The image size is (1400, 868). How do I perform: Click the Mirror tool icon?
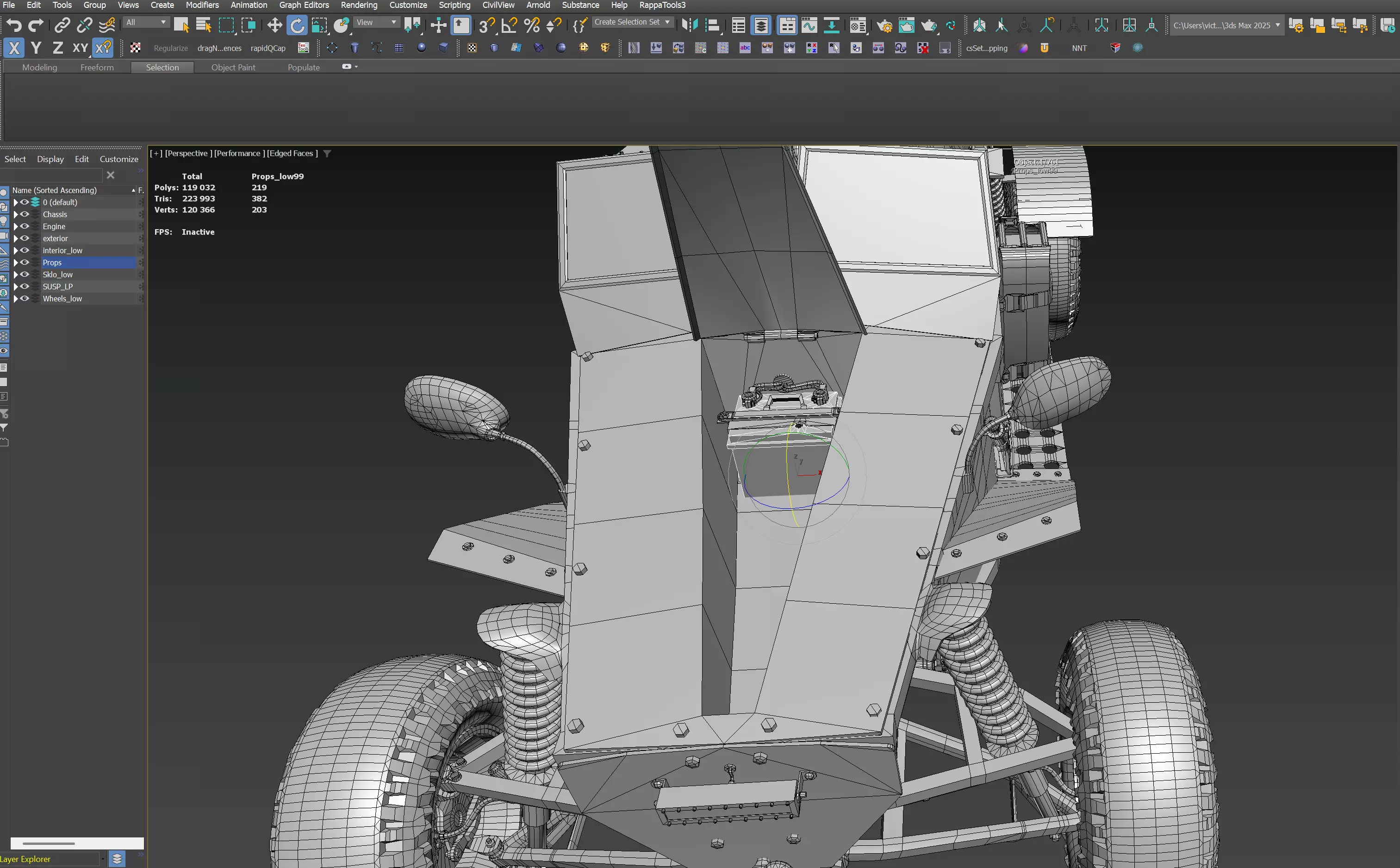pos(690,25)
